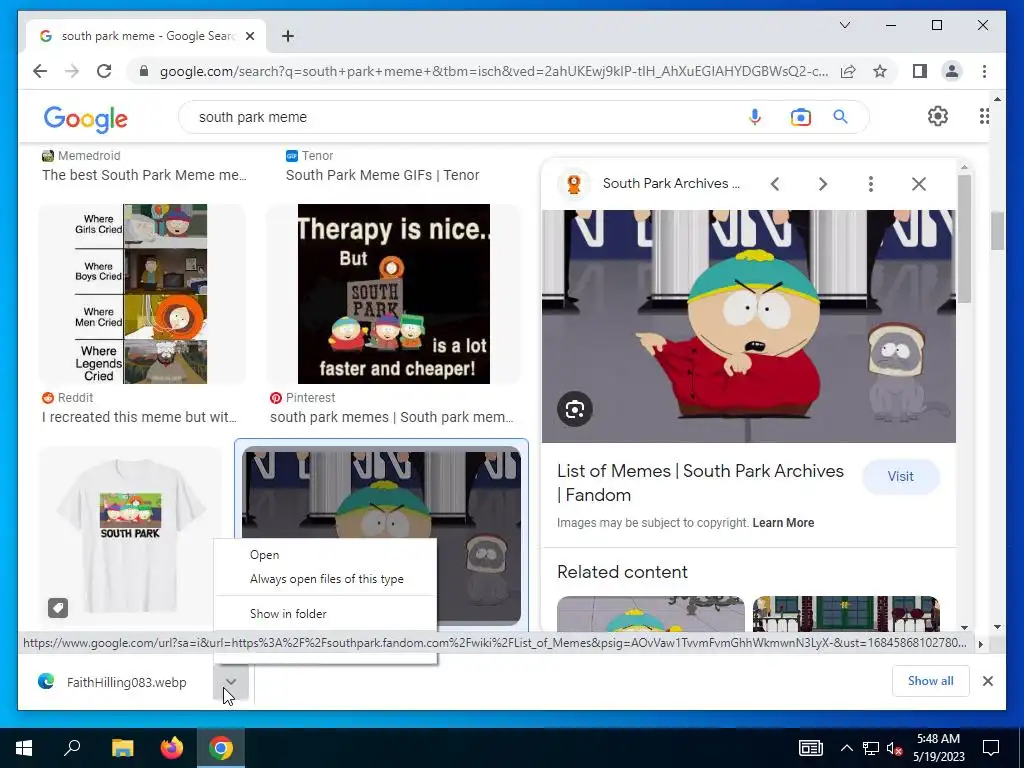Open the preview panel's more options
This screenshot has height=768, width=1024.
point(871,184)
